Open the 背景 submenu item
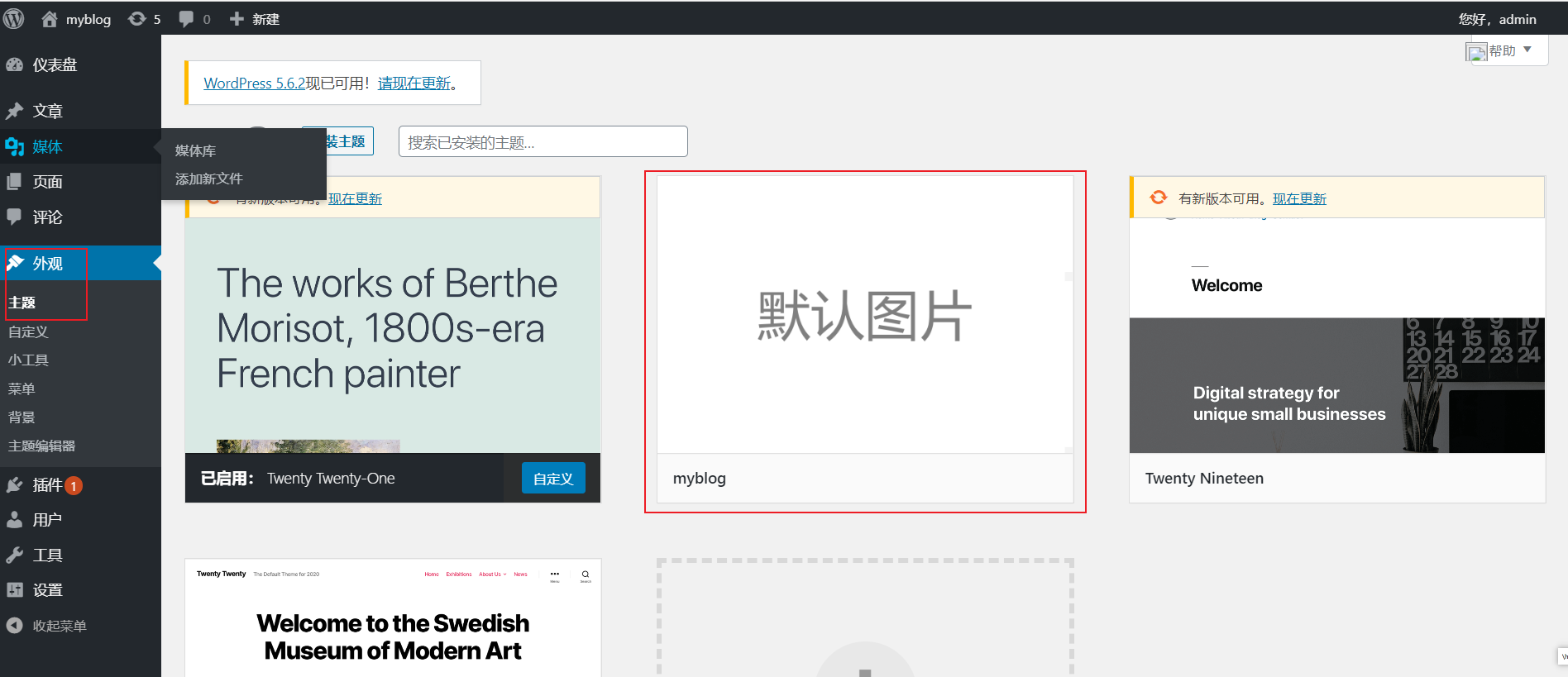The height and width of the screenshot is (677, 1568). coord(22,417)
